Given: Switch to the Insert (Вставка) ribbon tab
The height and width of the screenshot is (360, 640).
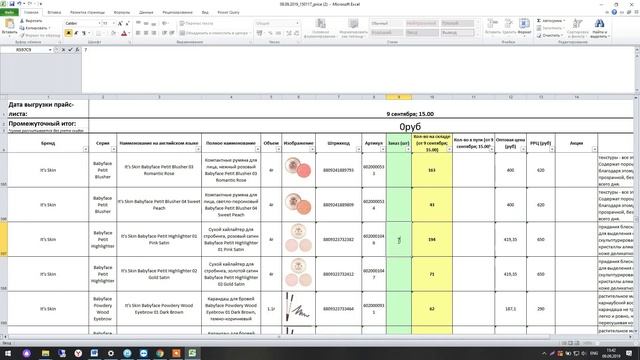Looking at the screenshot, I should 54,13.
